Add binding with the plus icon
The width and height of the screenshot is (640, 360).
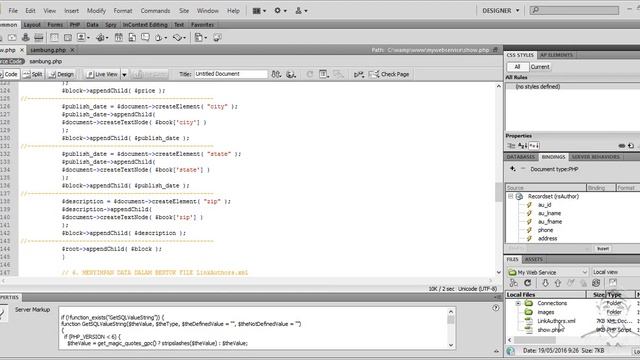(x=513, y=169)
